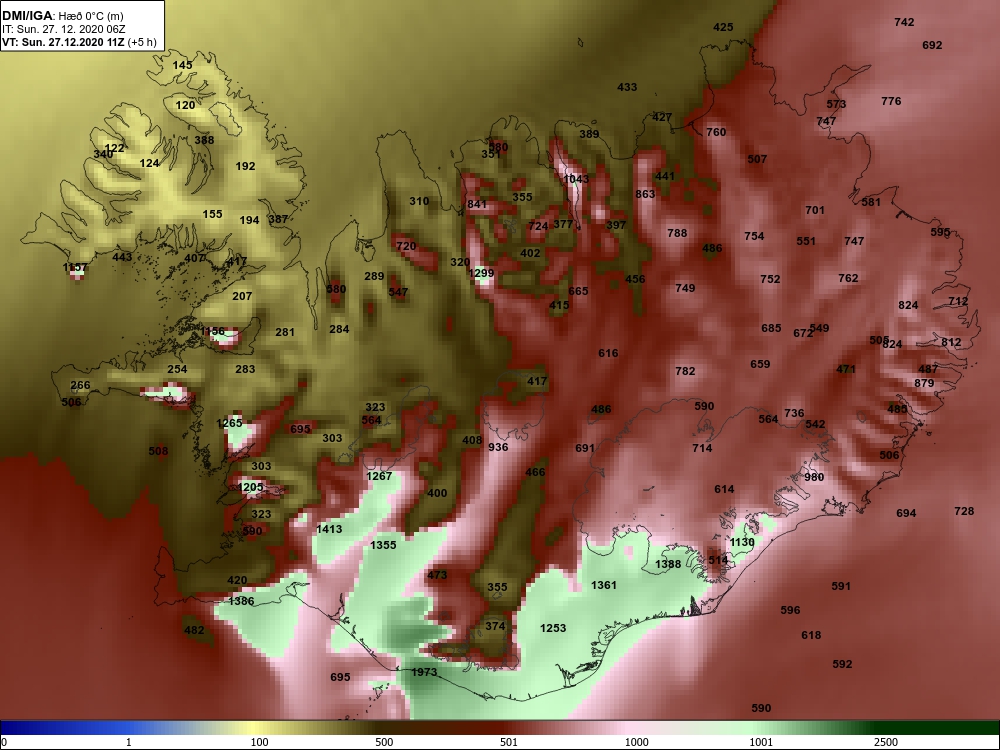Image resolution: width=1000 pixels, height=750 pixels.
Task: Click the 936 height label
Action: pyautogui.click(x=498, y=447)
